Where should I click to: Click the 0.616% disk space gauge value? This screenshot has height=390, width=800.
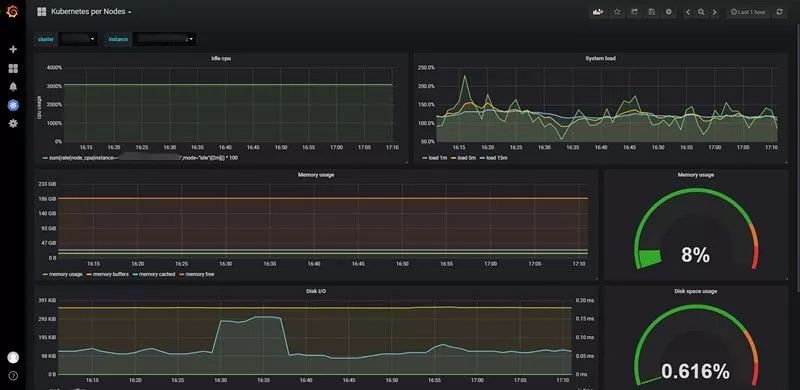[x=695, y=371]
